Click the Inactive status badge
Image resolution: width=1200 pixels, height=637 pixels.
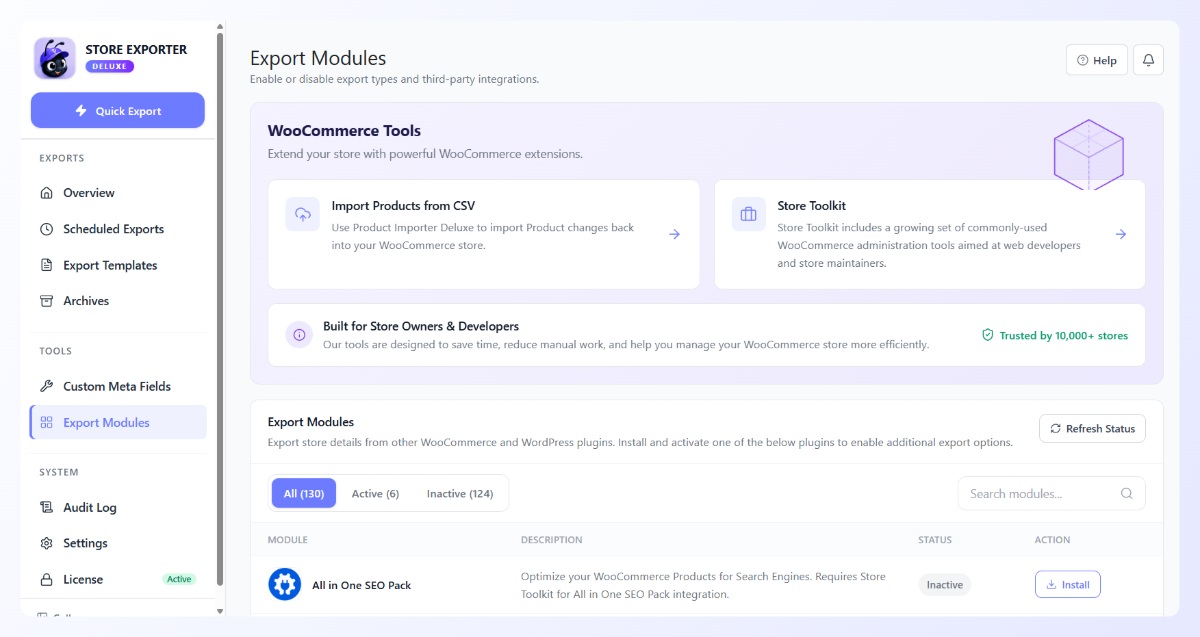(x=945, y=585)
